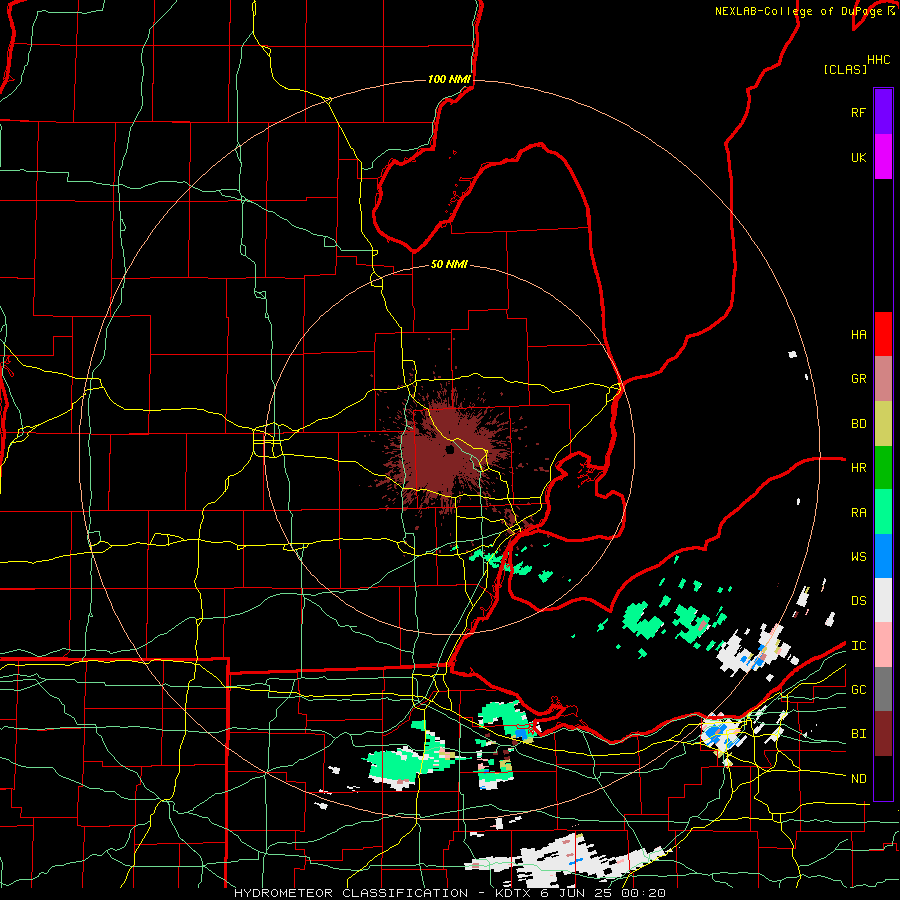This screenshot has height=900, width=900.
Task: Click the UK magenta legend swatch
Action: [x=883, y=157]
